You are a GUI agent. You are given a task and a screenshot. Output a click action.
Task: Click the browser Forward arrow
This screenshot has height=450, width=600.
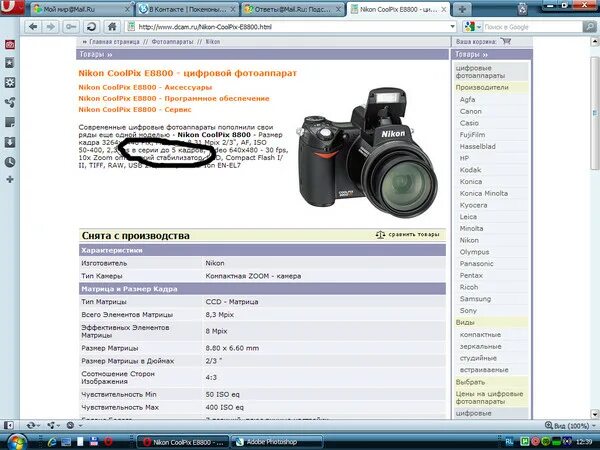click(51, 27)
